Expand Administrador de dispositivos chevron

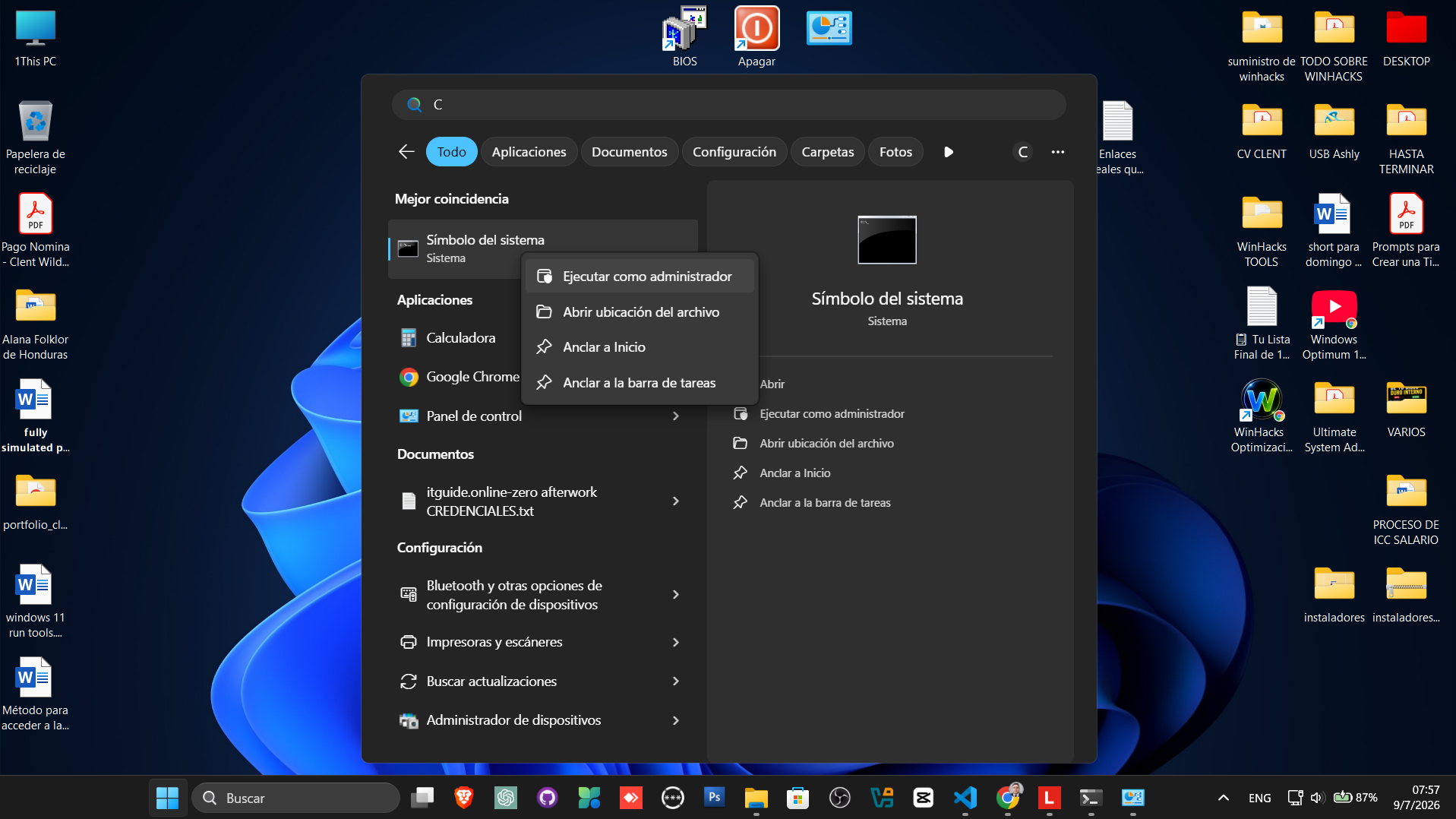click(675, 720)
